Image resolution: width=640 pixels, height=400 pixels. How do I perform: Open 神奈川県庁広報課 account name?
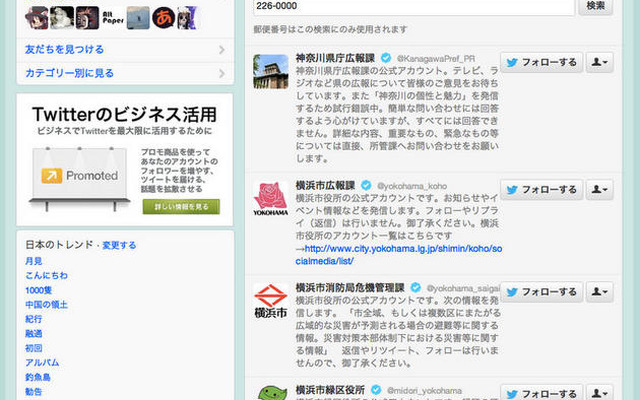[335, 58]
